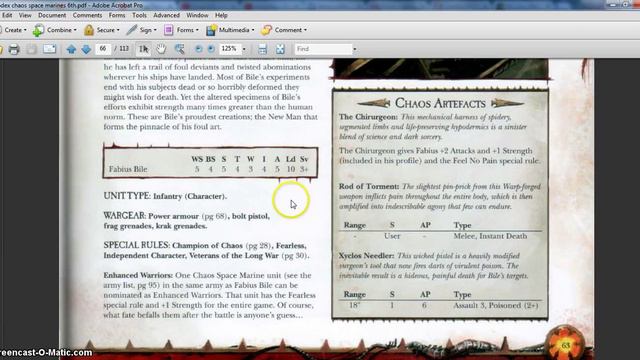Click the page number field showing 66
The width and height of the screenshot is (640, 360).
click(103, 49)
